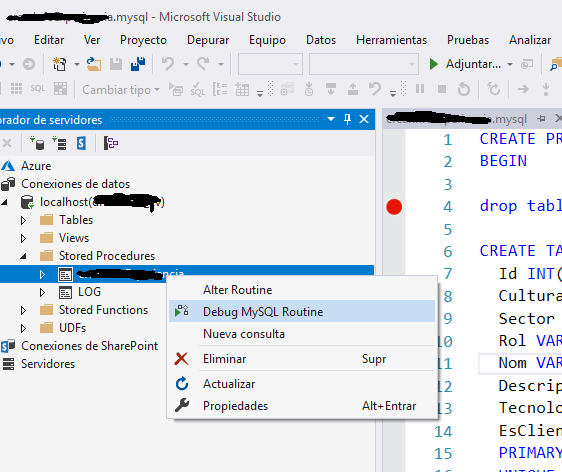The width and height of the screenshot is (562, 473).
Task: Choose Debug MySQL Routine
Action: [x=302, y=311]
